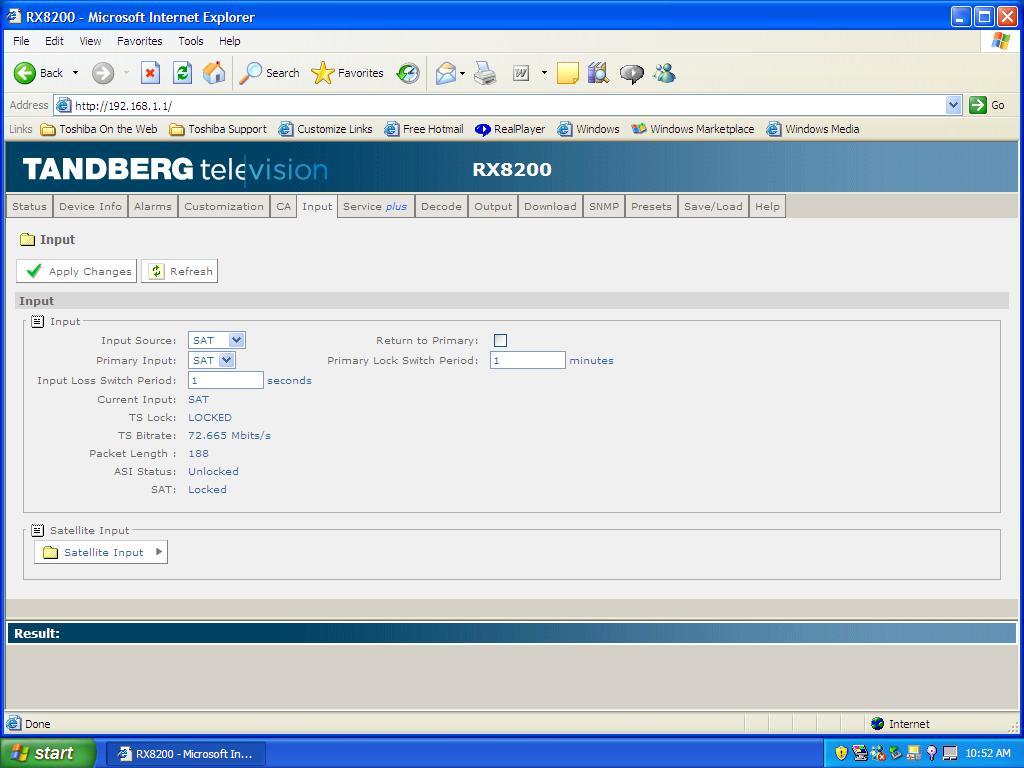Switch to the Decode tab

pyautogui.click(x=441, y=206)
